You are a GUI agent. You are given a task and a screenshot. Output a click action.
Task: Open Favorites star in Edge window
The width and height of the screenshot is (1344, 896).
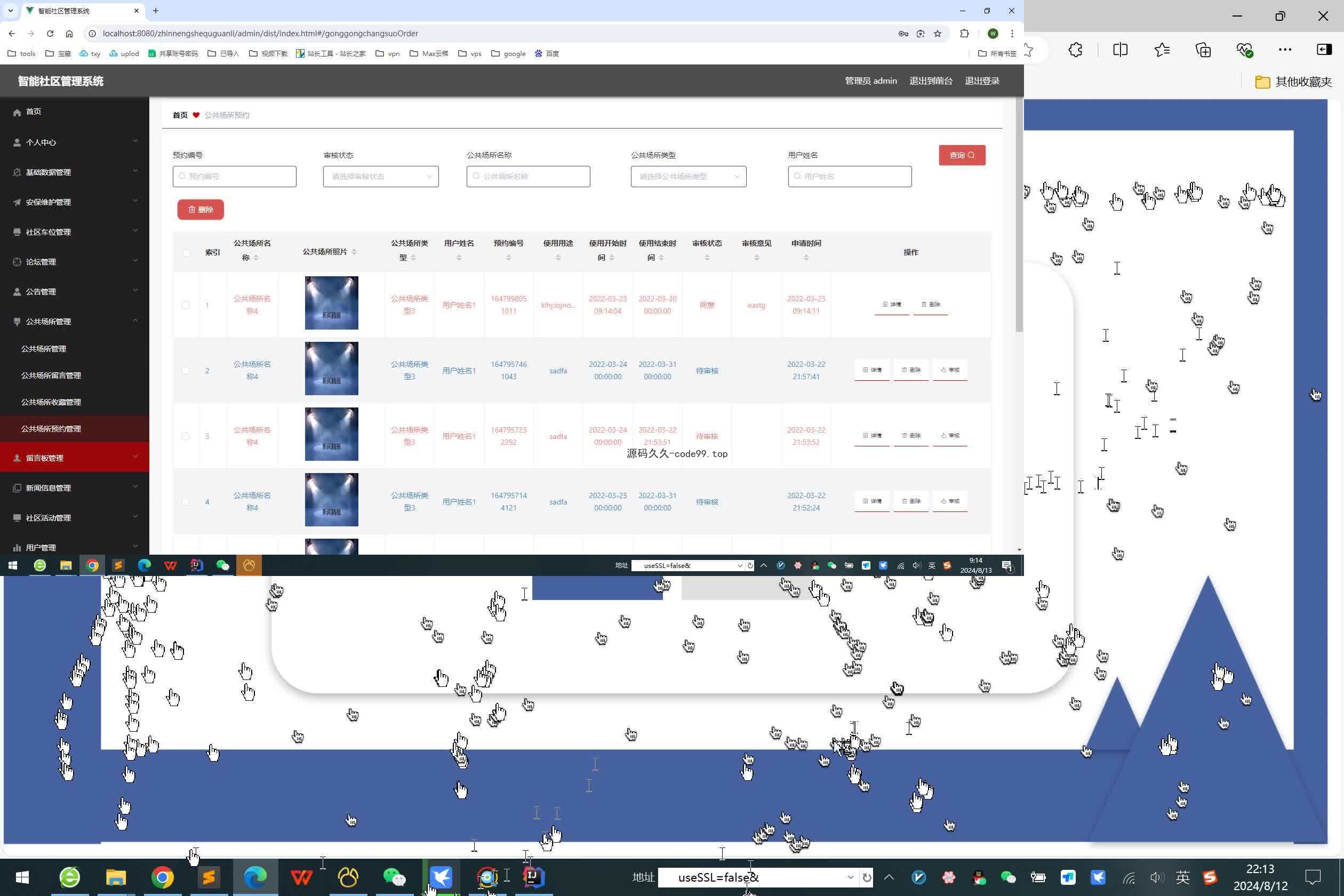(1162, 50)
